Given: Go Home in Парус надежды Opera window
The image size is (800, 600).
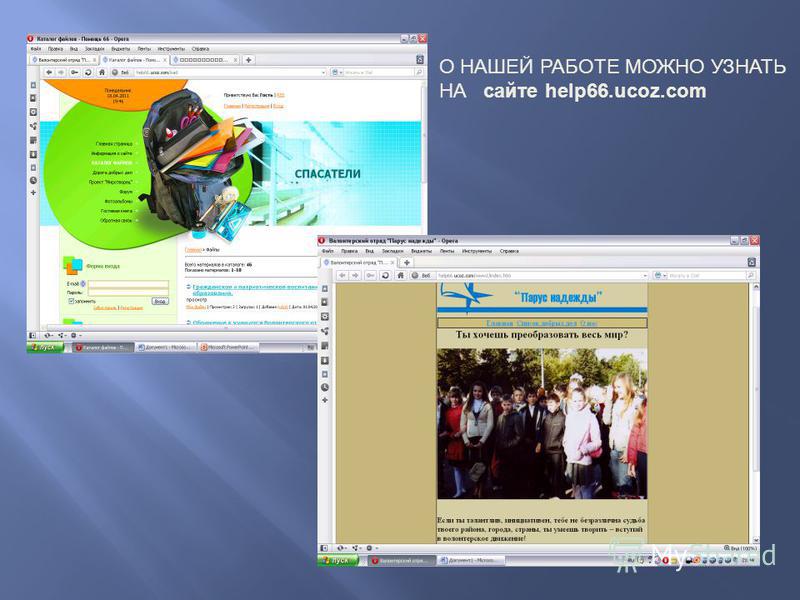Looking at the screenshot, I should click(x=401, y=276).
